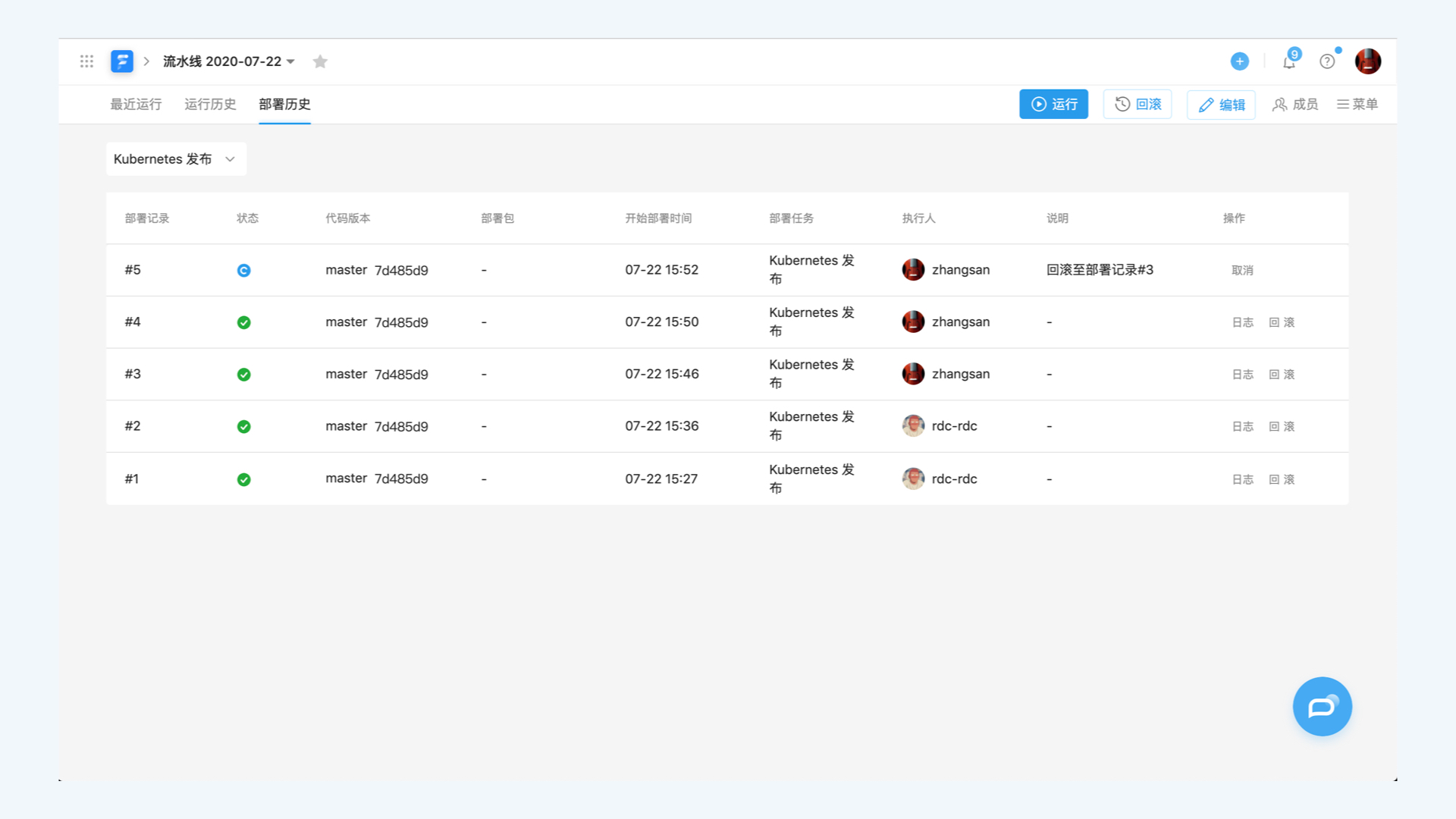The width and height of the screenshot is (1456, 819).
Task: Switch to the 运行历史 tab
Action: pos(210,105)
